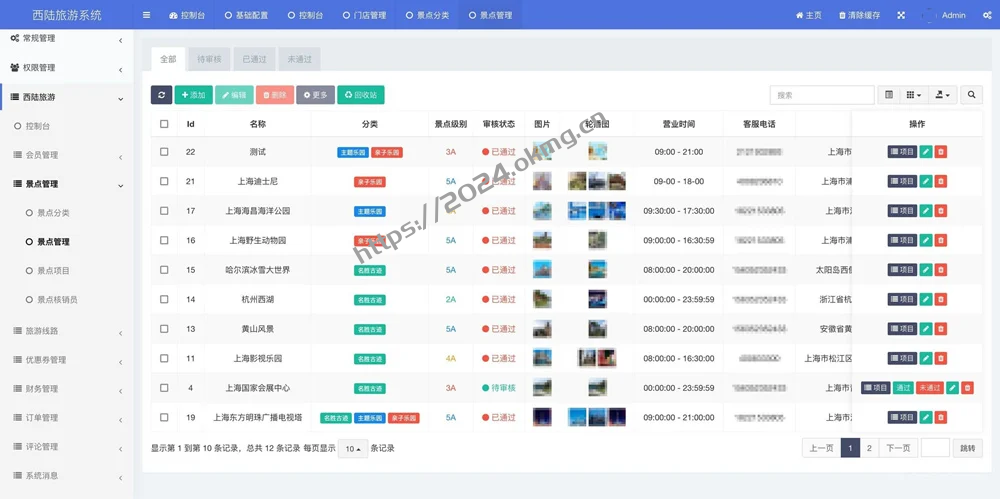The width and height of the screenshot is (1000, 499).
Task: Click the page number jump input
Action: point(936,448)
